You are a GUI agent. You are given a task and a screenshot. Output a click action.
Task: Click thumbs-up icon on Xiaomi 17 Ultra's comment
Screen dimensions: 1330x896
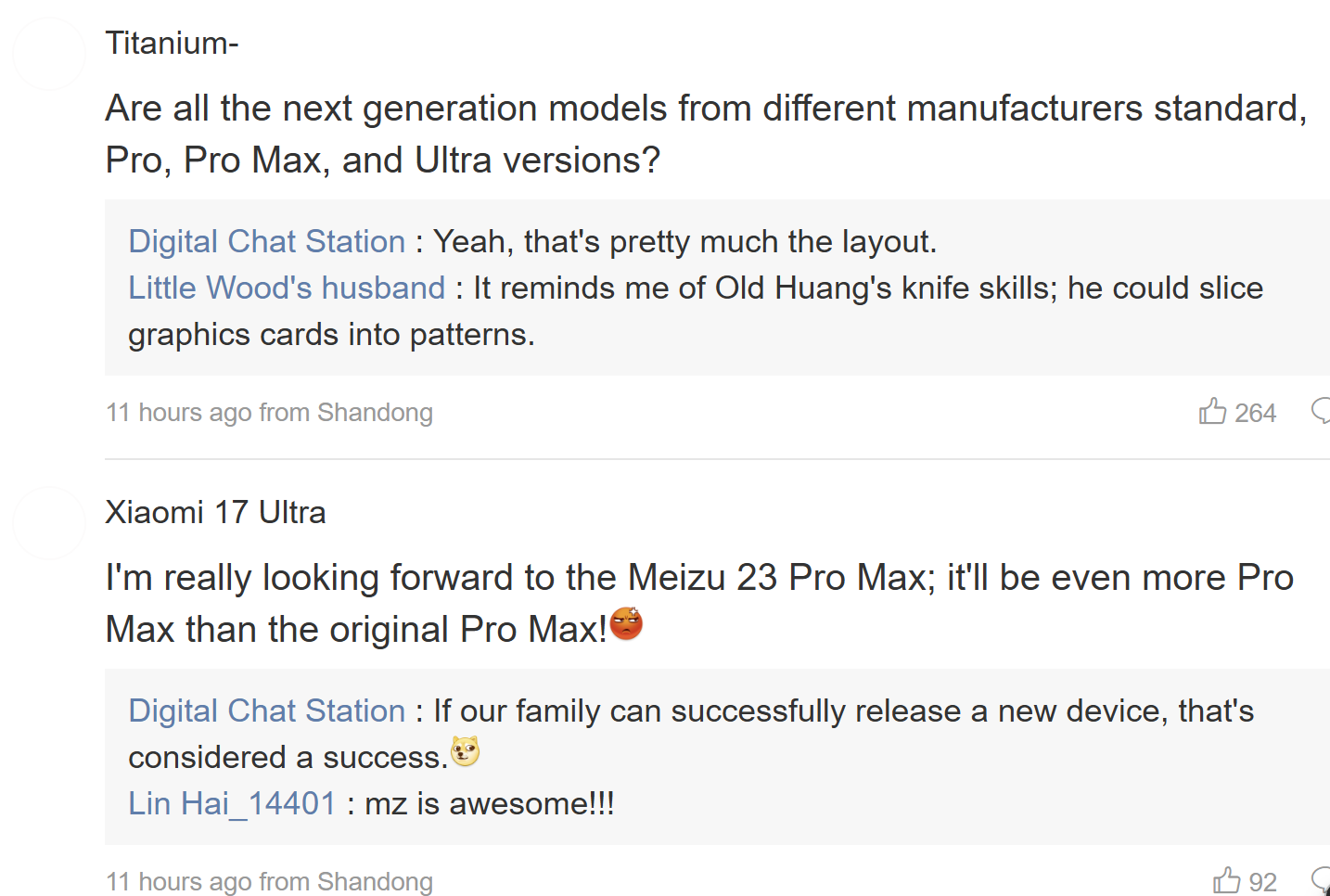1227,880
